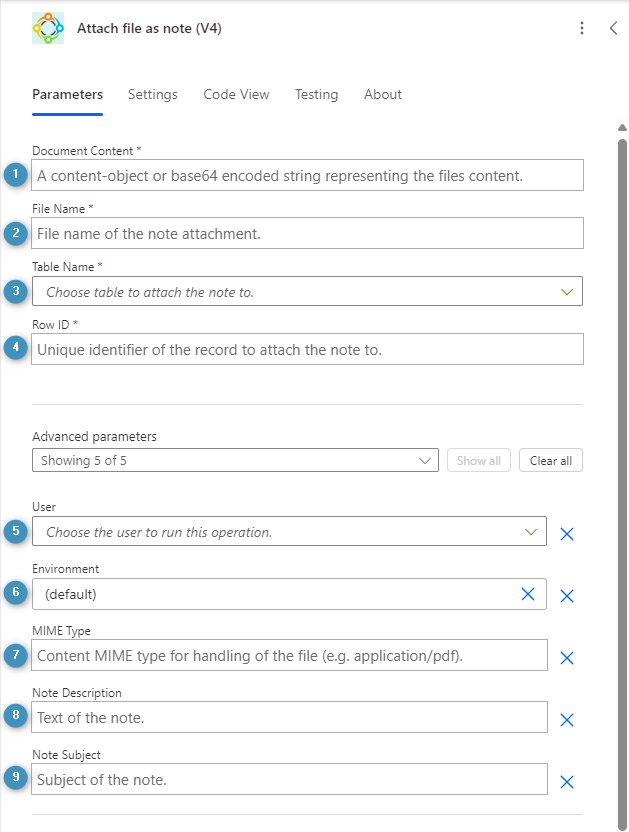Click the Clear all button
The width and height of the screenshot is (629, 832).
[x=551, y=461]
